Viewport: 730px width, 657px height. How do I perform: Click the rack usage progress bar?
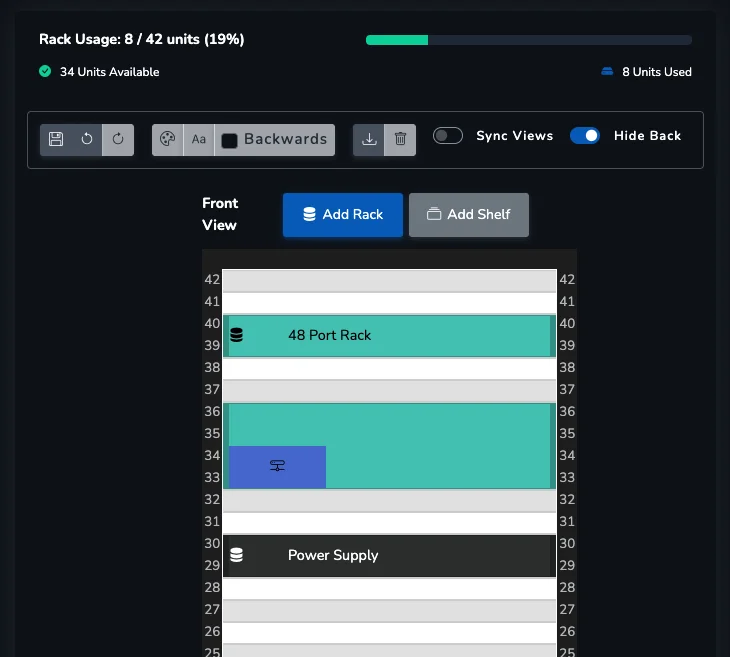click(529, 40)
